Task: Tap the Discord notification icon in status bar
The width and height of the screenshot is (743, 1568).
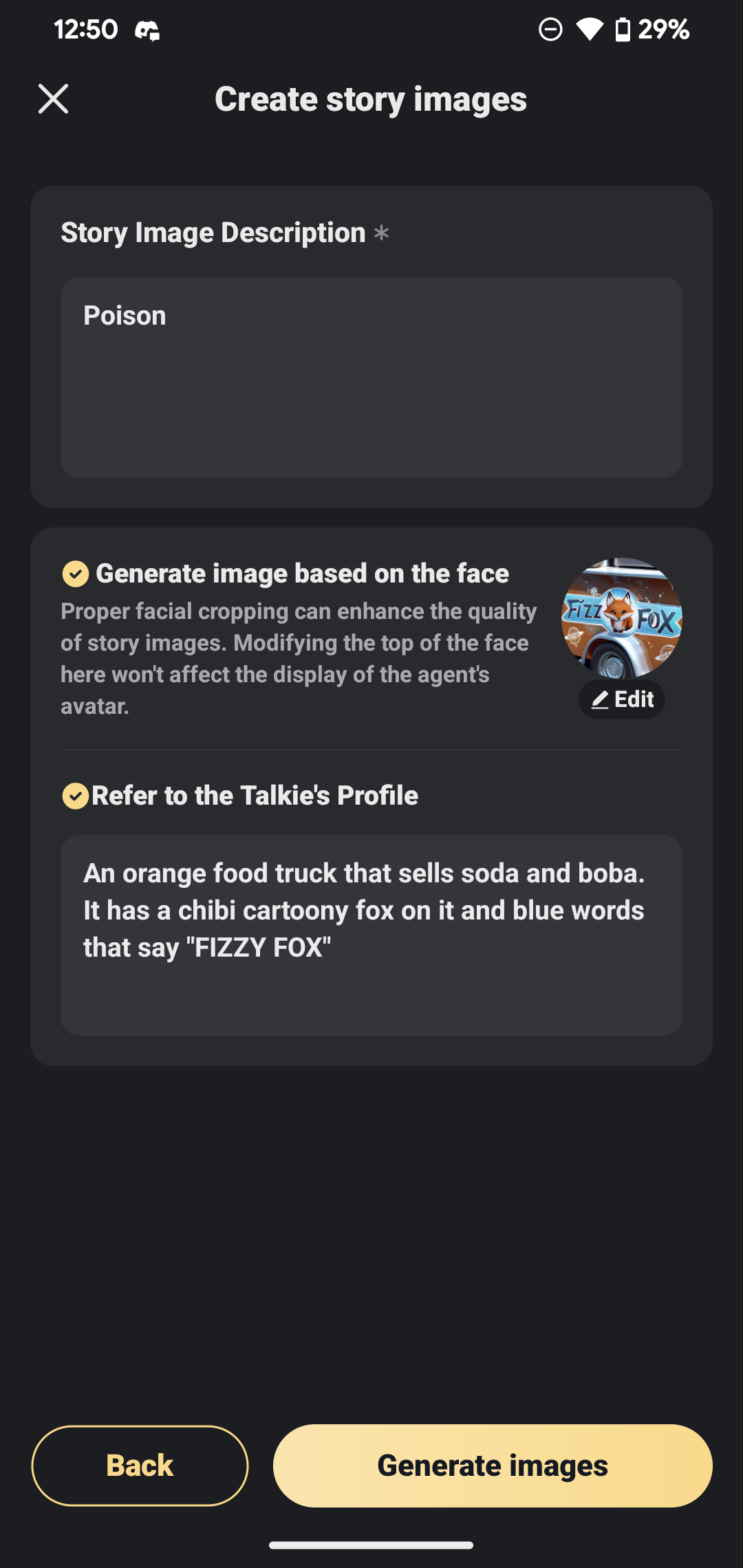Action: tap(147, 30)
